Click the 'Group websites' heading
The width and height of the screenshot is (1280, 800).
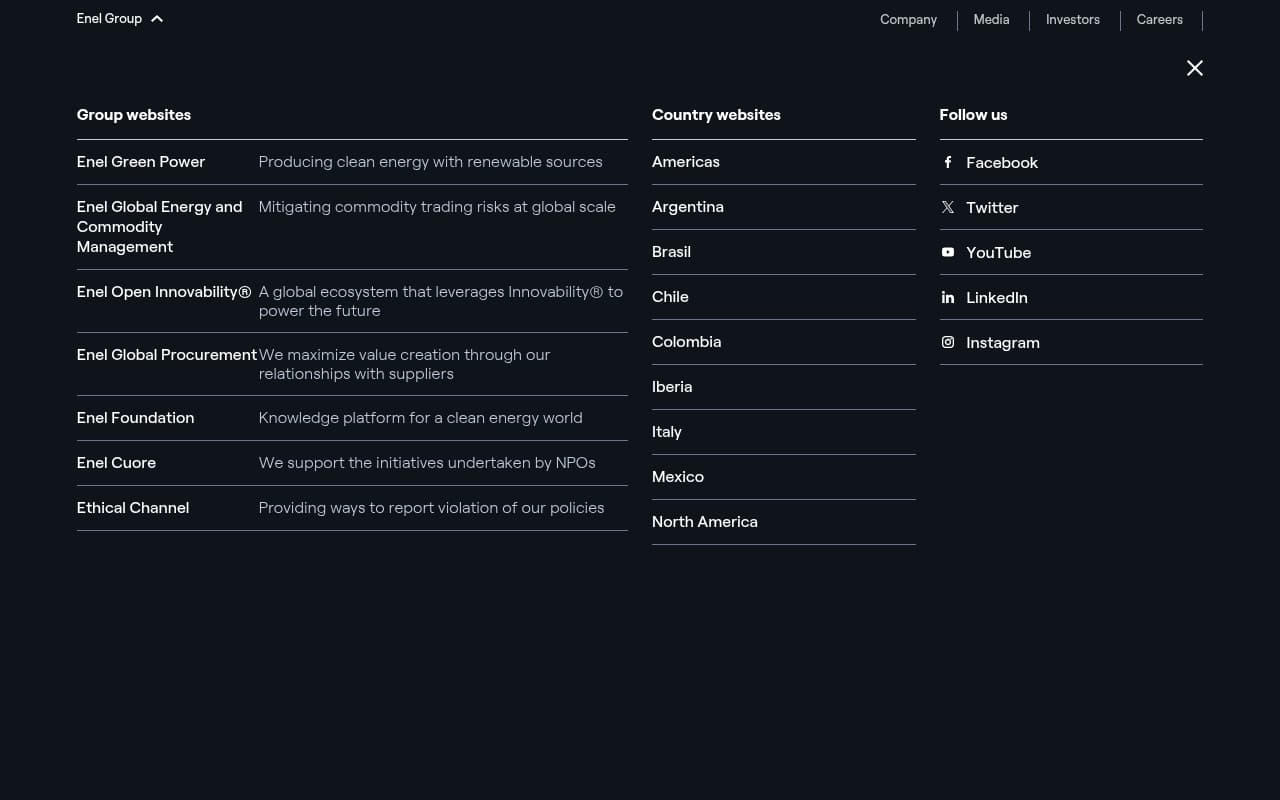[x=134, y=115]
